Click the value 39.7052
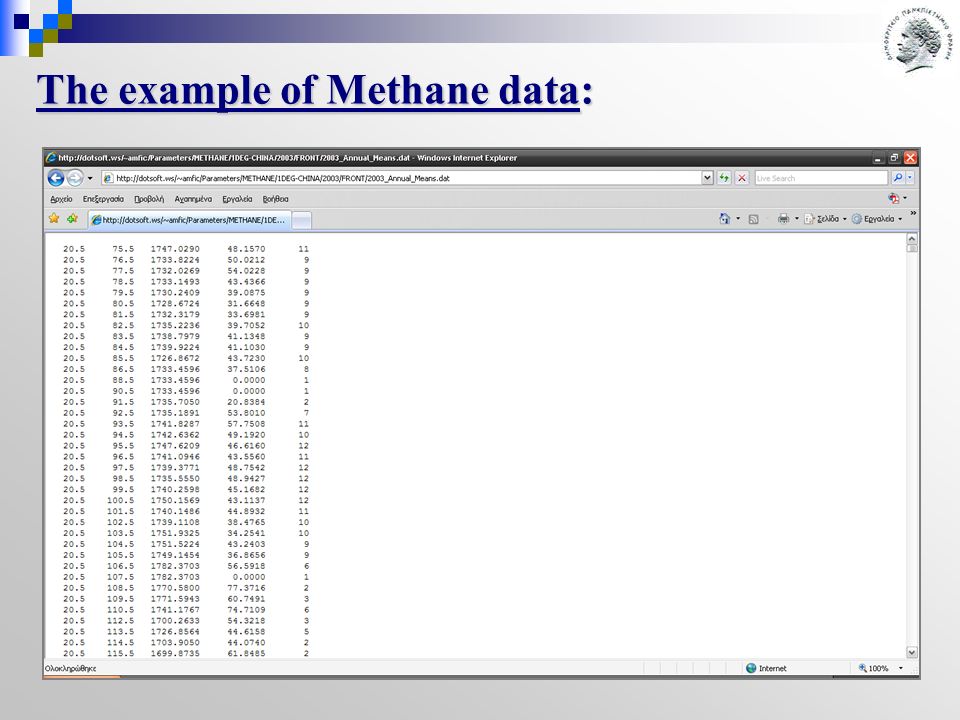This screenshot has width=960, height=720. (246, 326)
